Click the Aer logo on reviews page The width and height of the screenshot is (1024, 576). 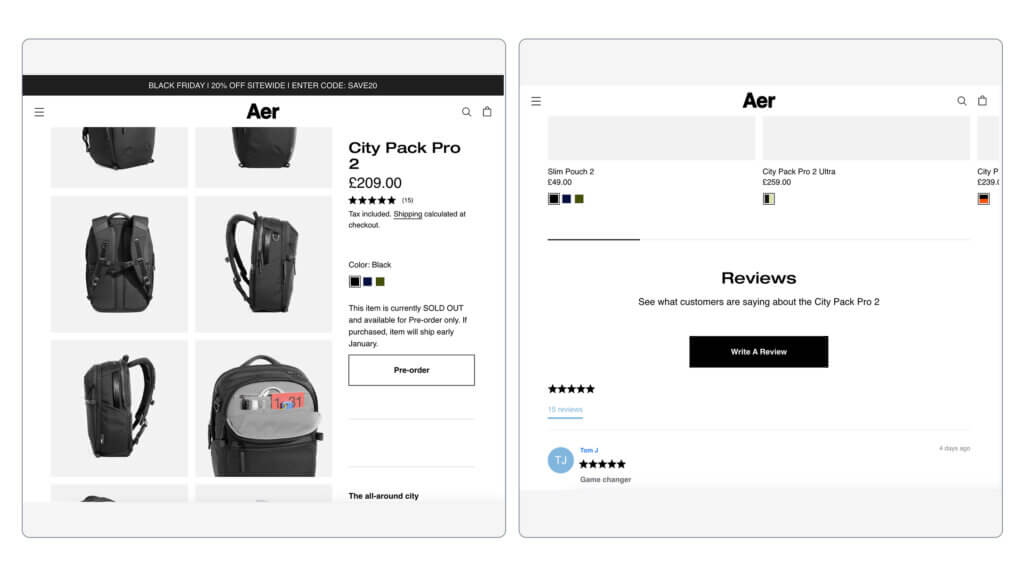point(759,101)
